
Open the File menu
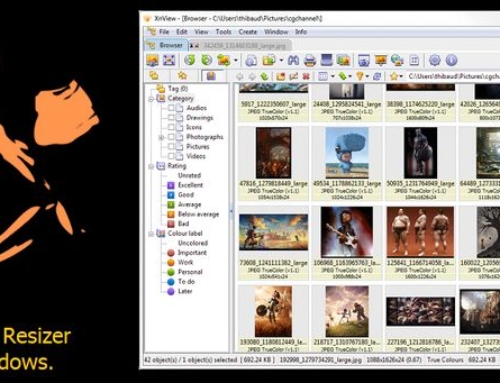pos(164,32)
